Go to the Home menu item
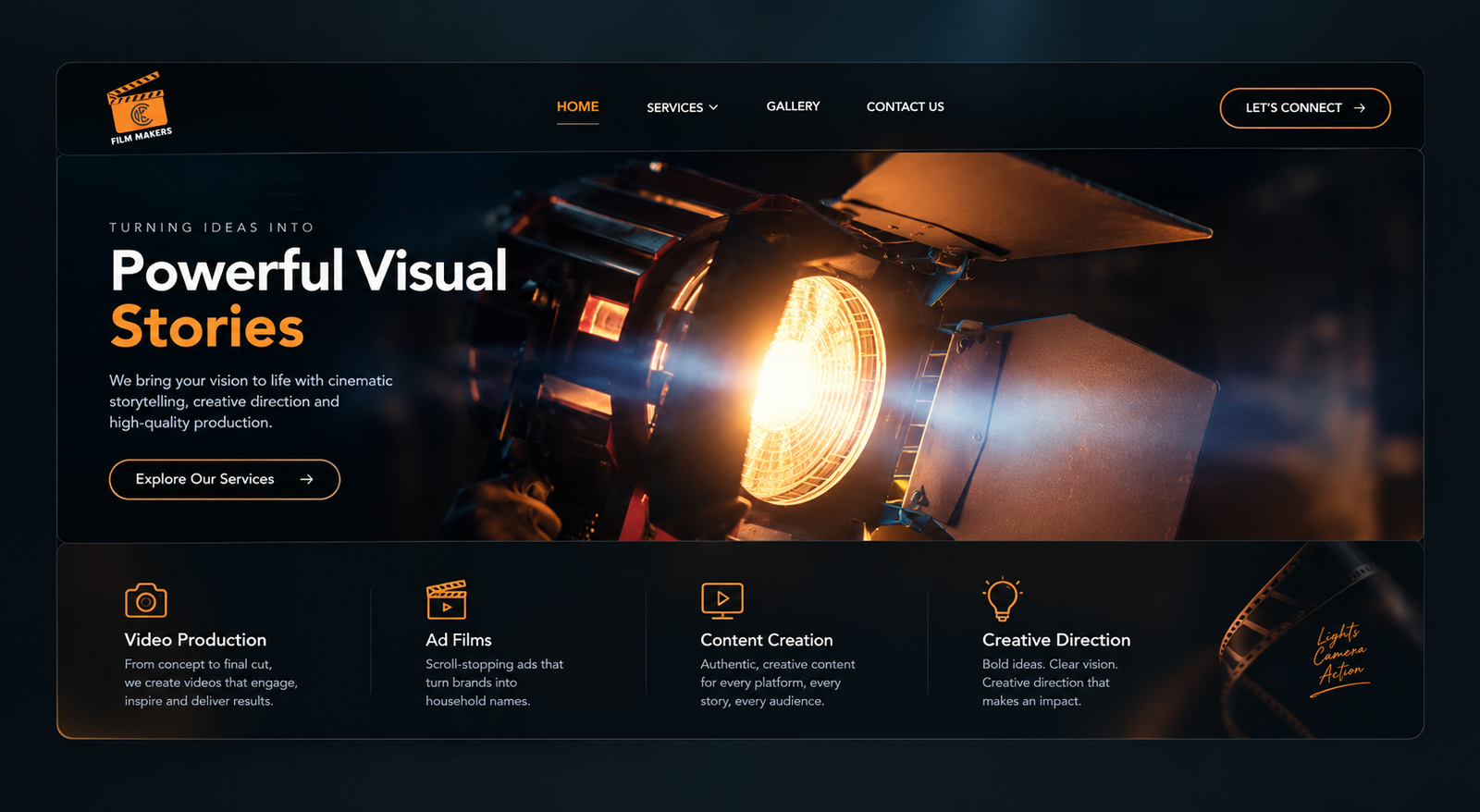The height and width of the screenshot is (812, 1480). (x=577, y=107)
